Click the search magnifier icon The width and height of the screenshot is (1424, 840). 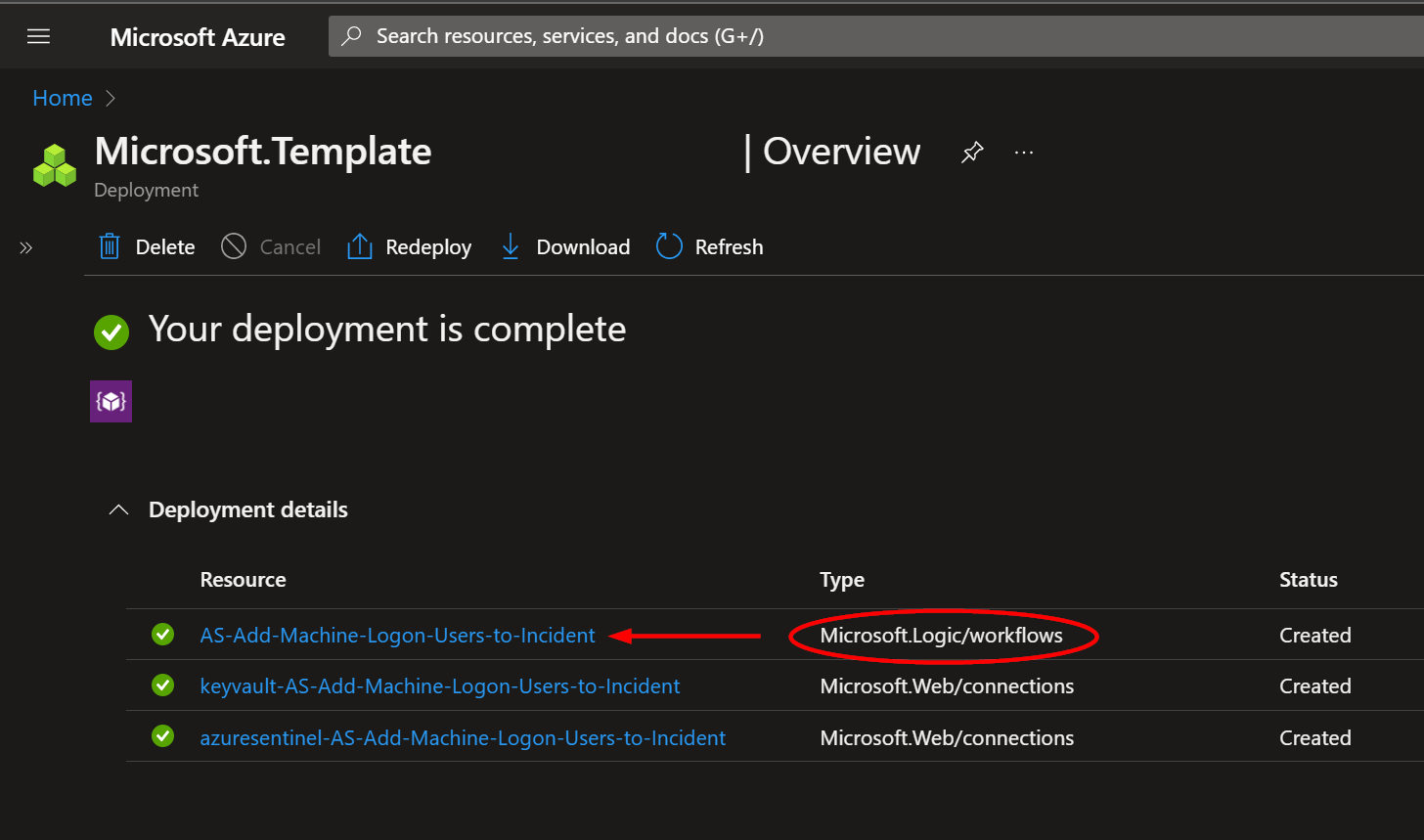click(351, 36)
